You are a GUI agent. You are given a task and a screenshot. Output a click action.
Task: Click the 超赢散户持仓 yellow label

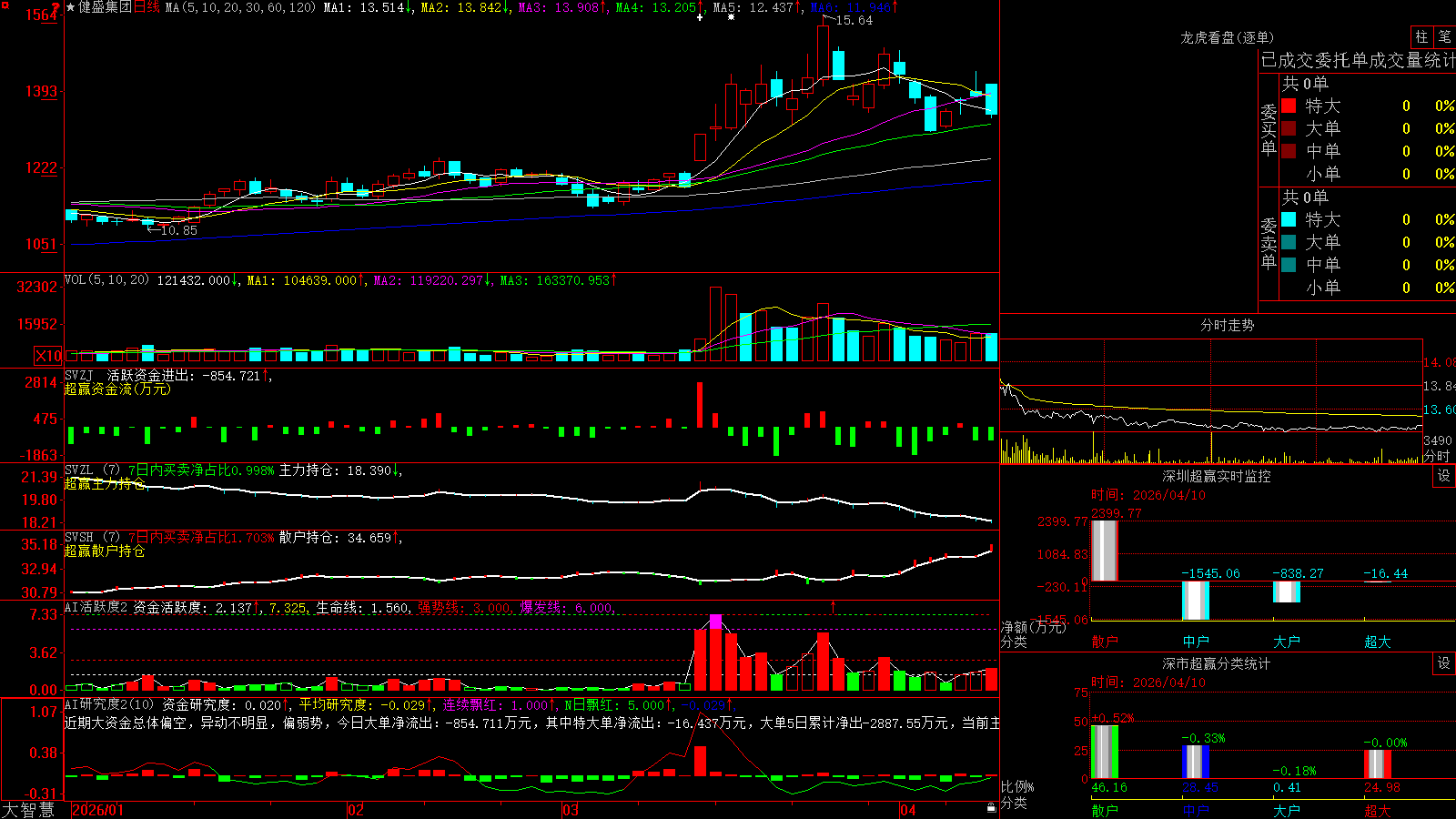click(x=105, y=551)
